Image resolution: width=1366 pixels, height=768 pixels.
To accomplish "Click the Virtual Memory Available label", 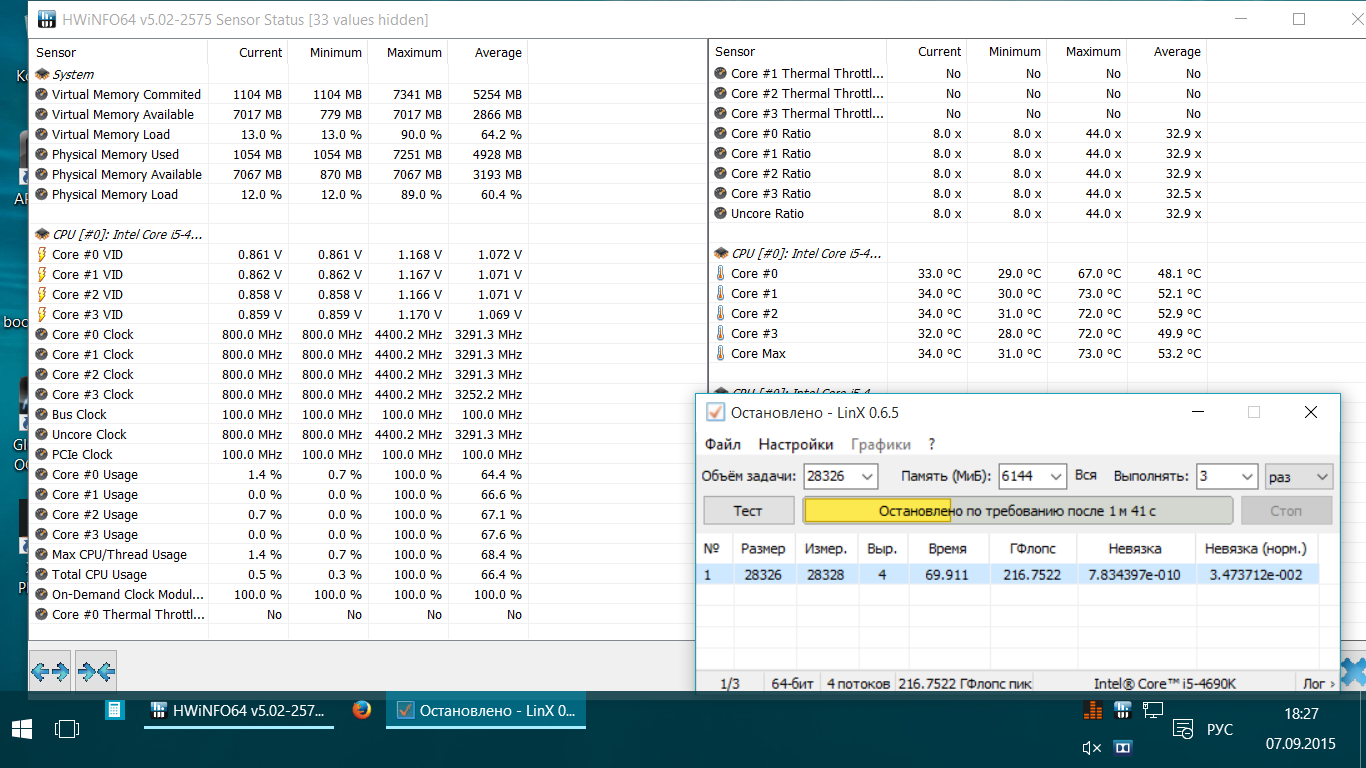I will 123,114.
